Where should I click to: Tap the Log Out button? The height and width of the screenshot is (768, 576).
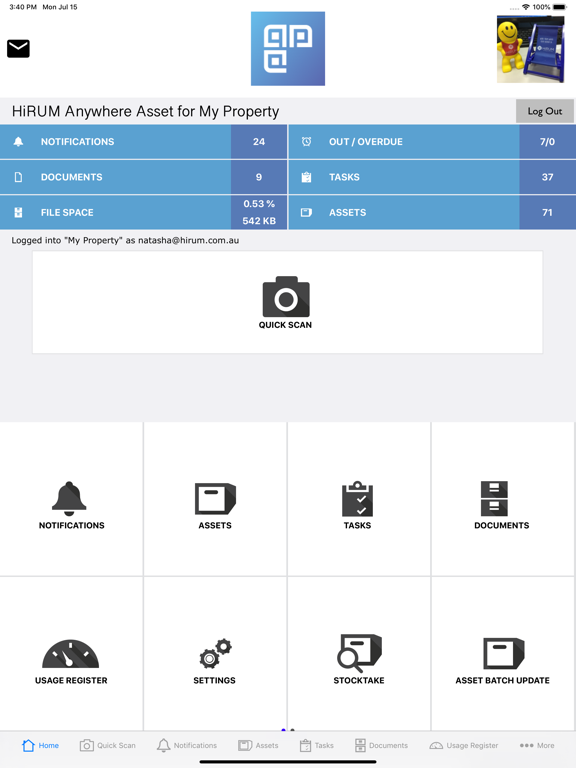545,111
